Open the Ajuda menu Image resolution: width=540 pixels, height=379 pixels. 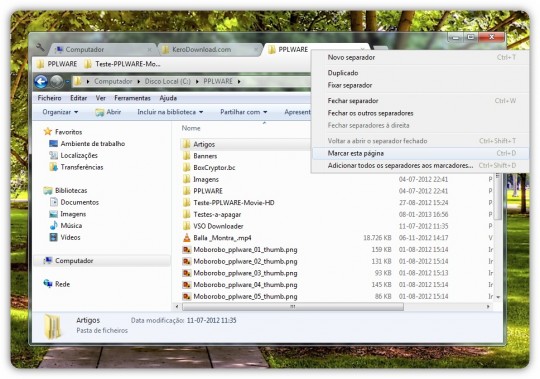coord(168,98)
